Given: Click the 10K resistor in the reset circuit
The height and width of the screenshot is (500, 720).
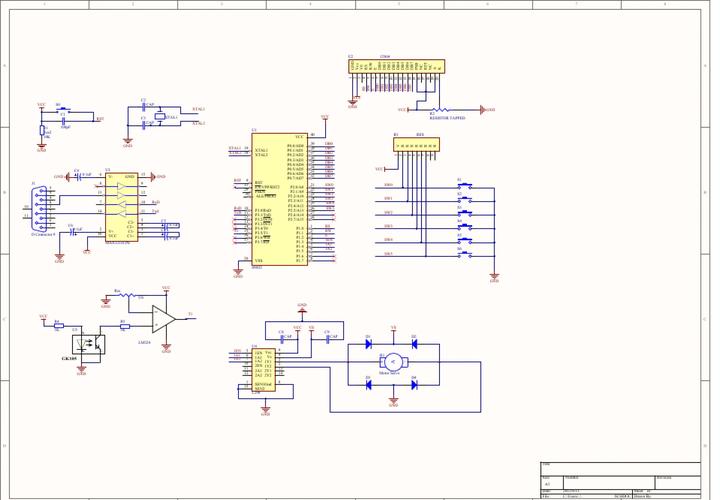Looking at the screenshot, I should point(42,130).
